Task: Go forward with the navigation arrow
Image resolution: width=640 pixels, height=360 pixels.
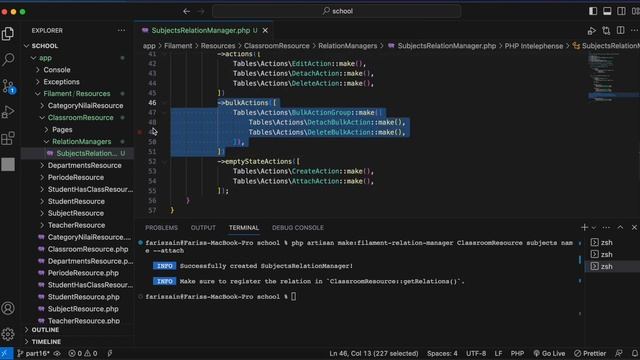Action: pyautogui.click(x=201, y=11)
